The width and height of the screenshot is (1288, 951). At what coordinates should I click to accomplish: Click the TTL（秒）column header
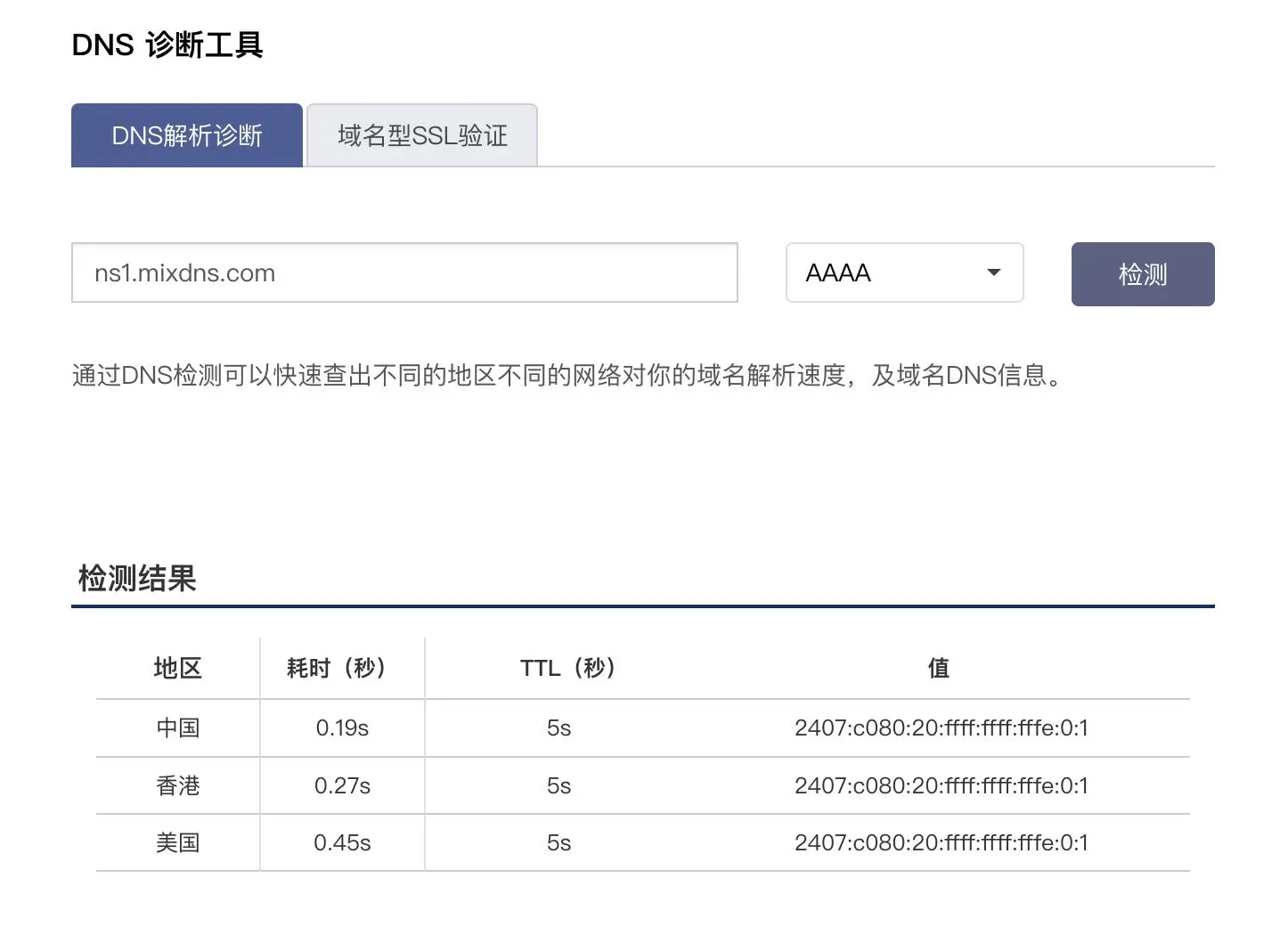coord(568,668)
